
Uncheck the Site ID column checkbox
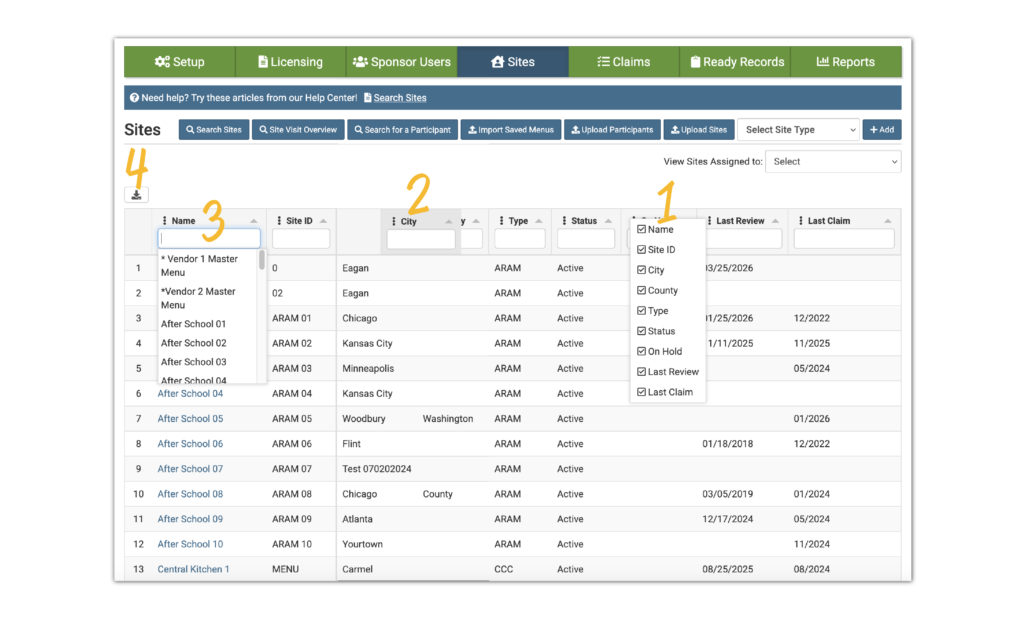point(641,249)
